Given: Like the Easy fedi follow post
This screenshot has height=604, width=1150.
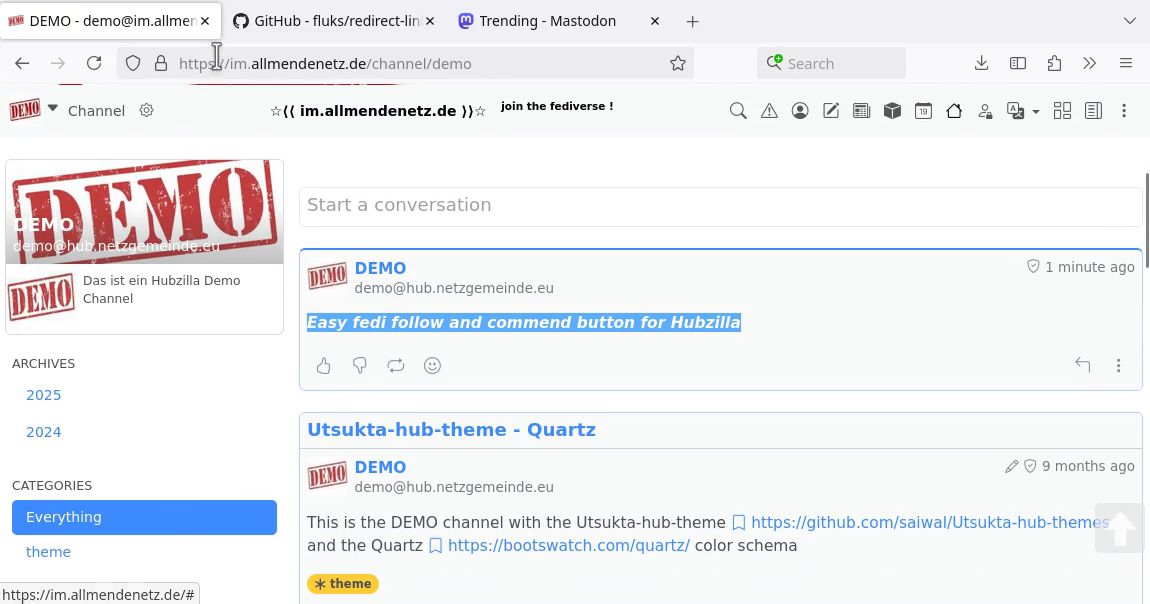Looking at the screenshot, I should point(324,366).
